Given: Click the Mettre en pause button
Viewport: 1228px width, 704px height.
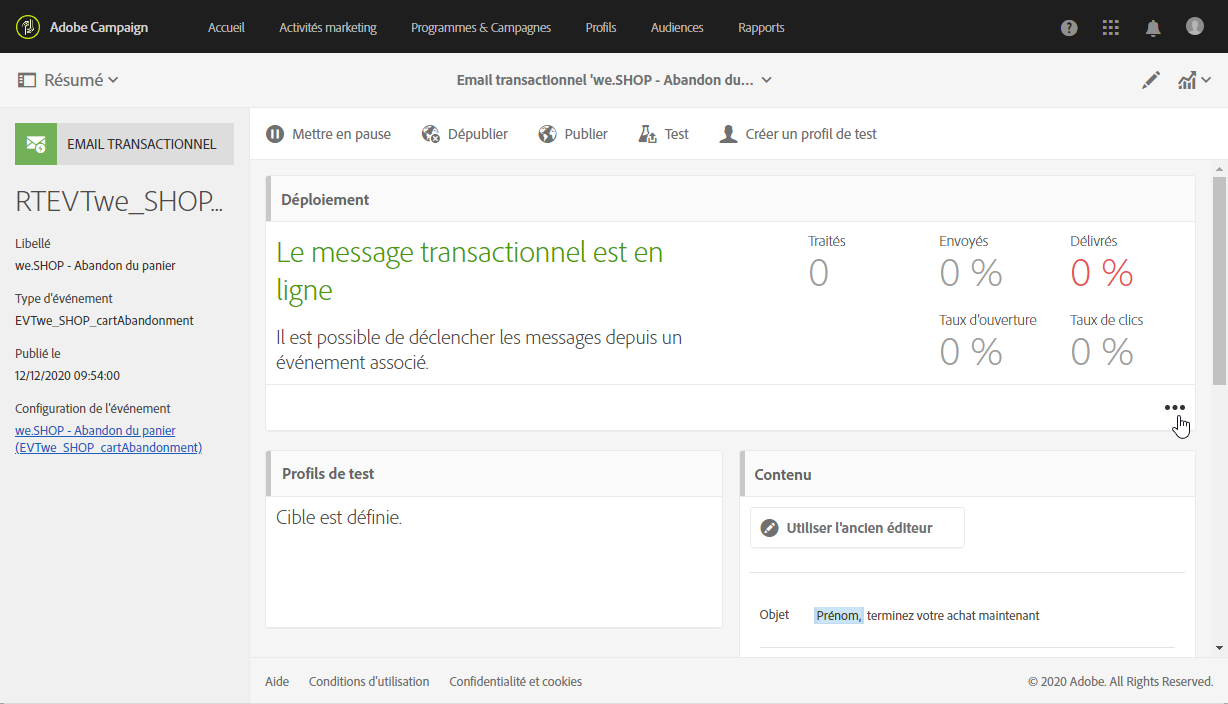Looking at the screenshot, I should tap(329, 134).
